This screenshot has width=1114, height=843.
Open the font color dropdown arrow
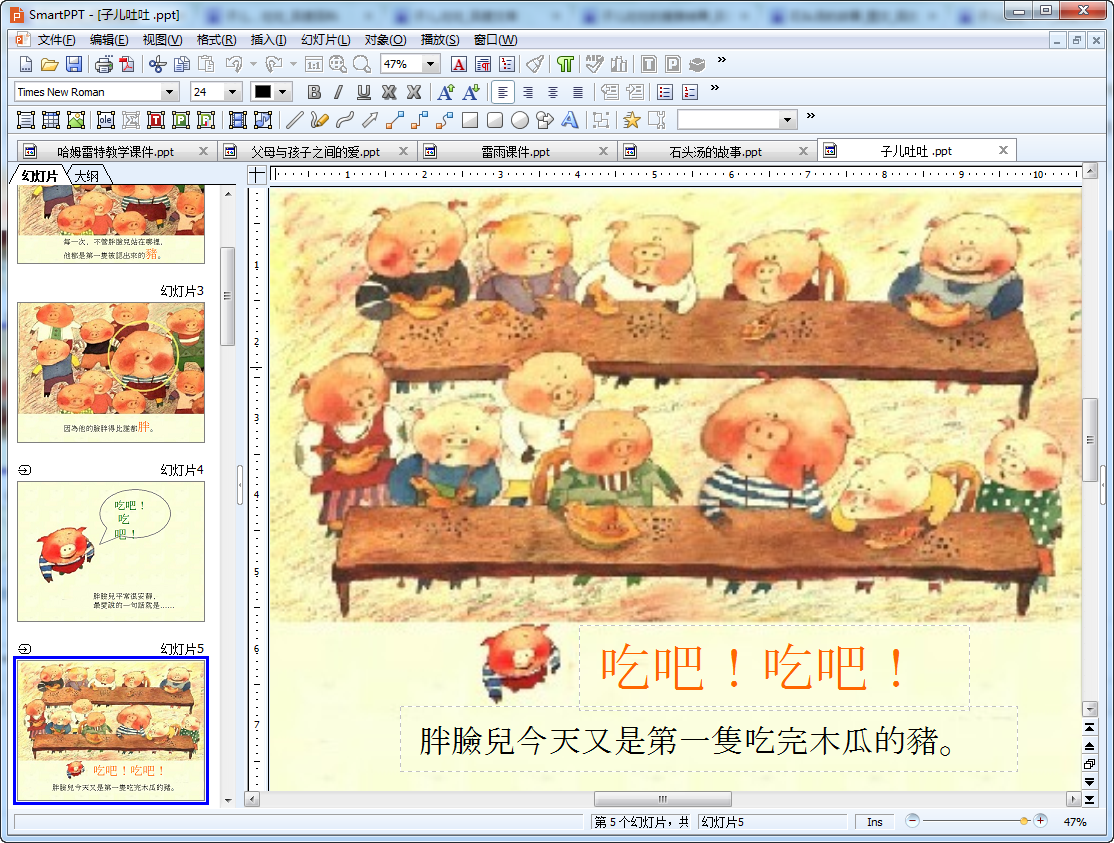coord(283,92)
